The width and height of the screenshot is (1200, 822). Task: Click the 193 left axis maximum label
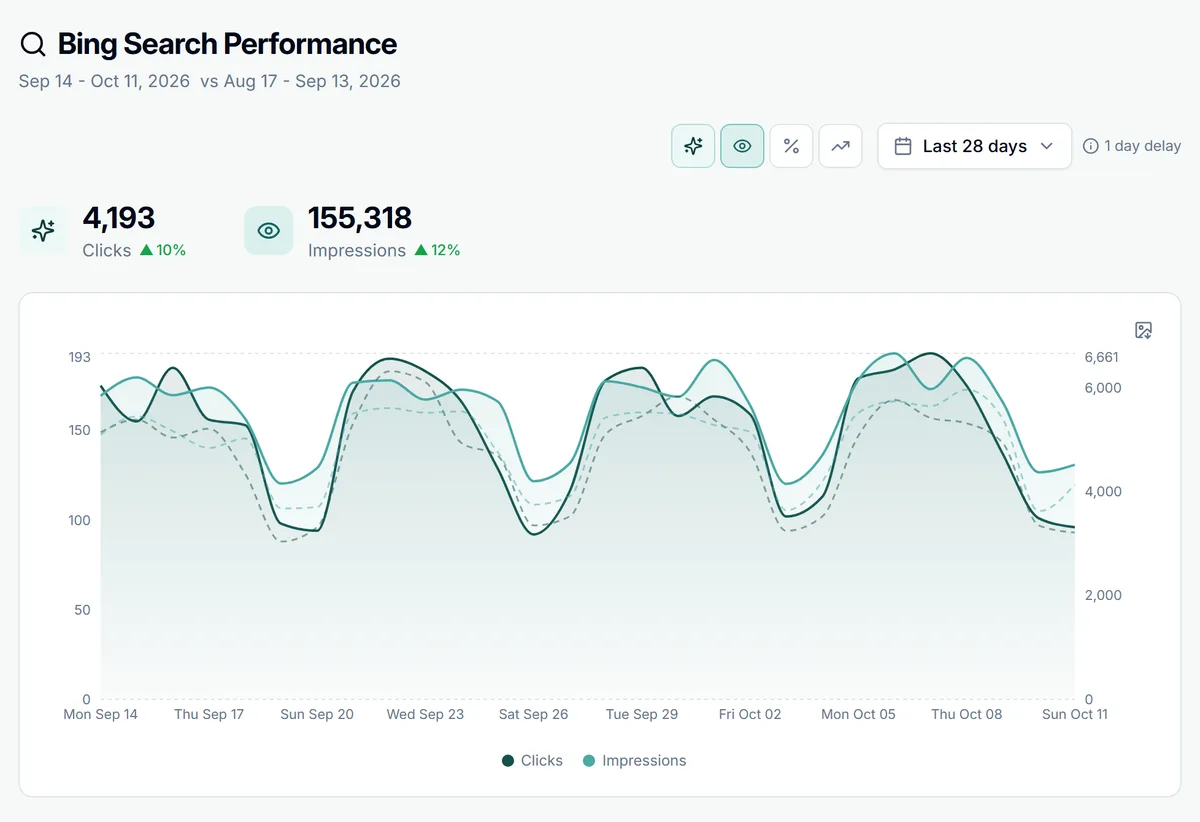point(79,357)
